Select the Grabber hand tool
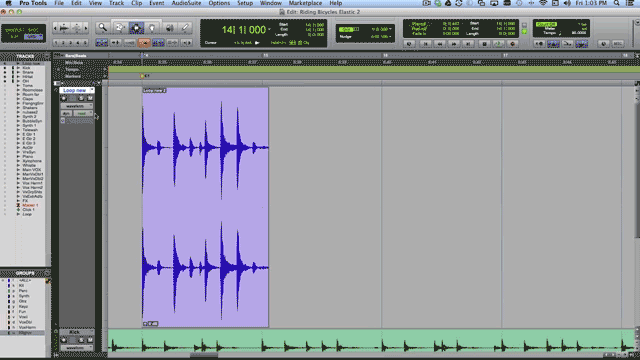The height and width of the screenshot is (360, 640). click(152, 28)
